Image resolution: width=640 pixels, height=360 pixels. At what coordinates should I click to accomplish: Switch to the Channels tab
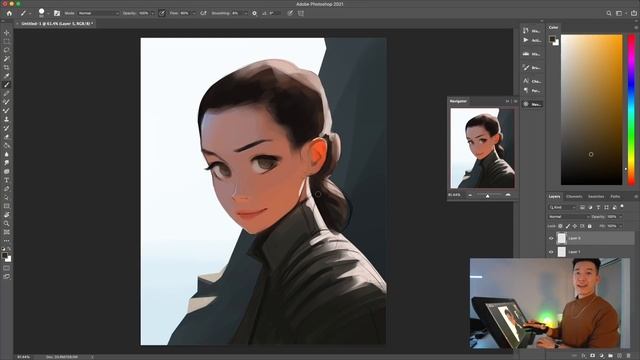point(574,197)
